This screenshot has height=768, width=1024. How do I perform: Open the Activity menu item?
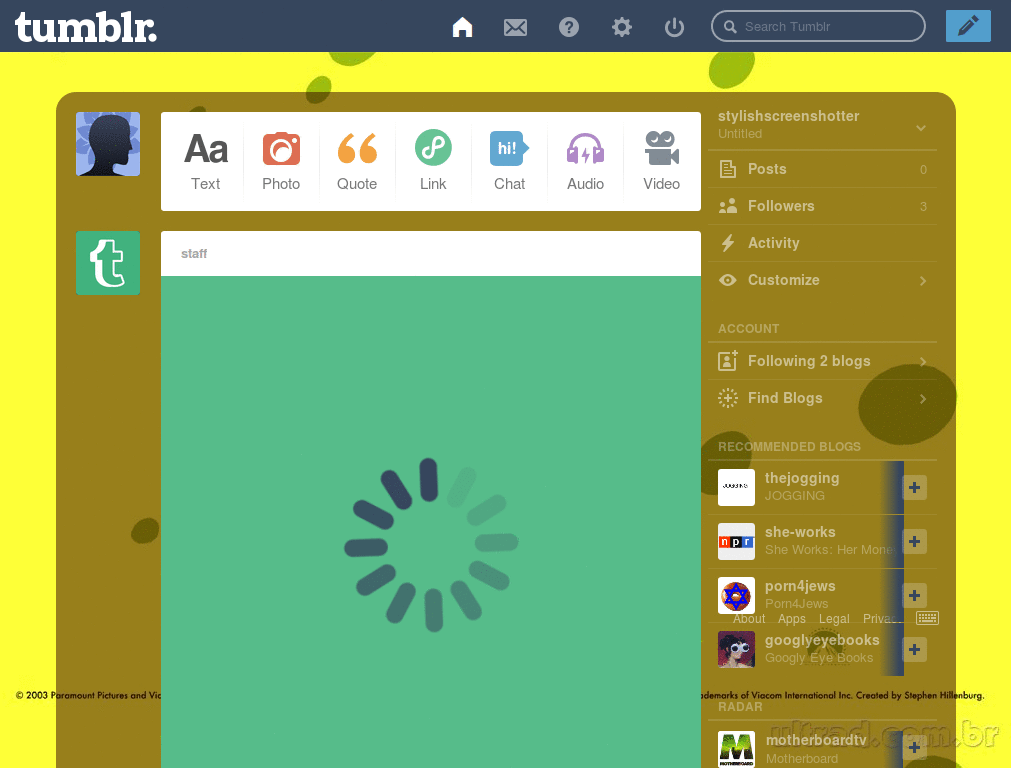pos(822,243)
